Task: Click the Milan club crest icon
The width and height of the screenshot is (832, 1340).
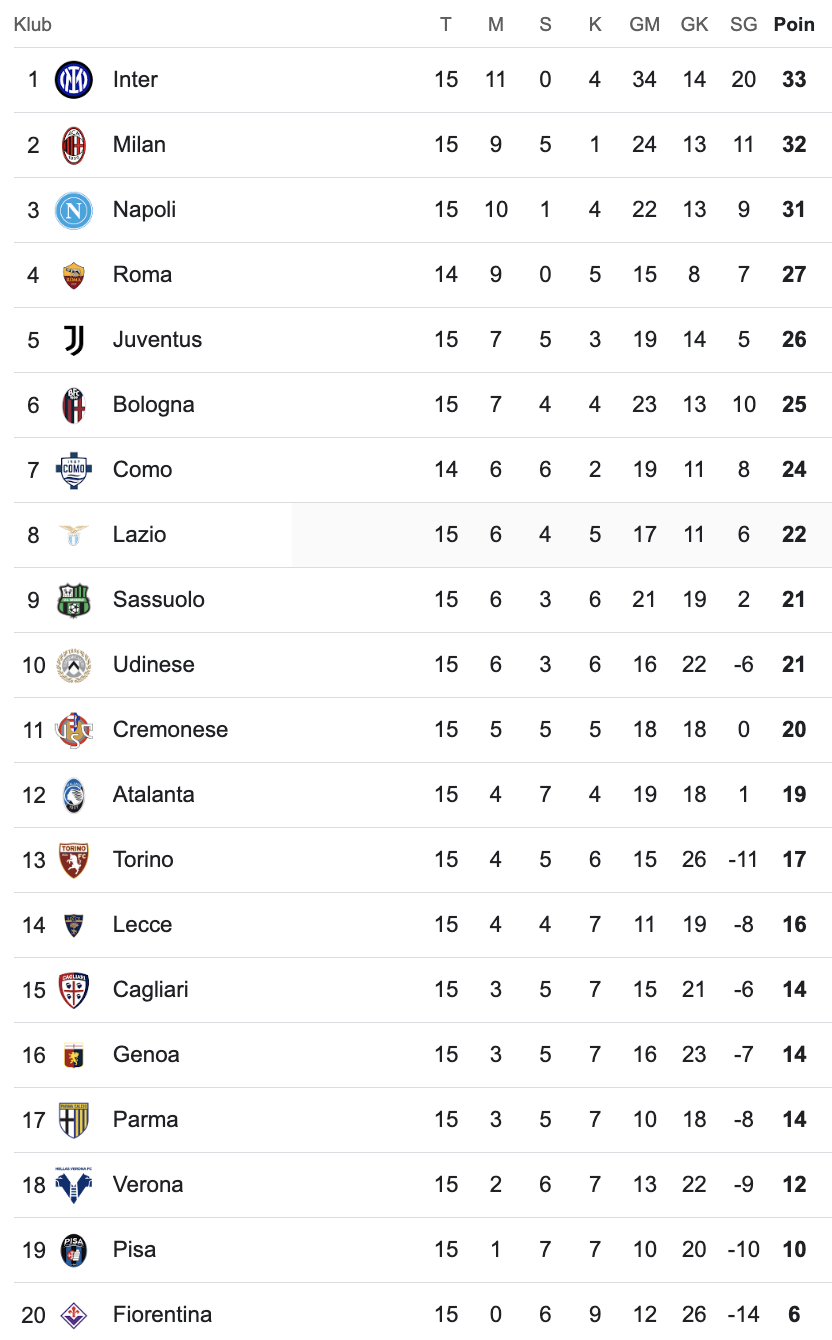Action: (x=74, y=145)
